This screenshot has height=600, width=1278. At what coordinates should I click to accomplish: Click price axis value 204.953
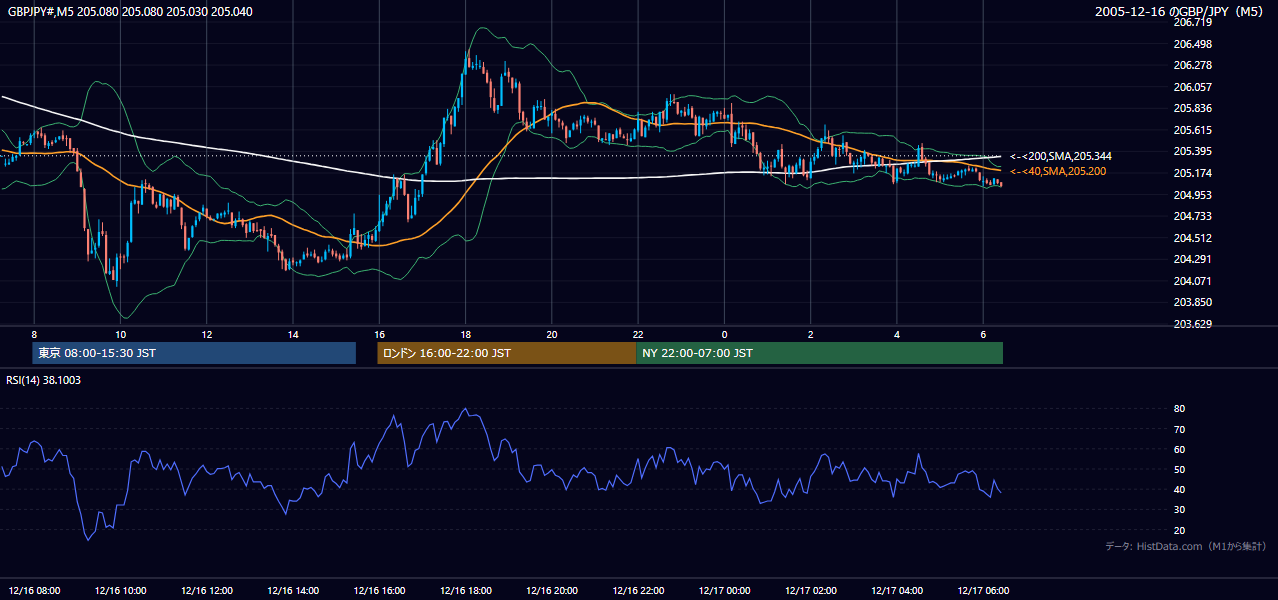(1192, 195)
